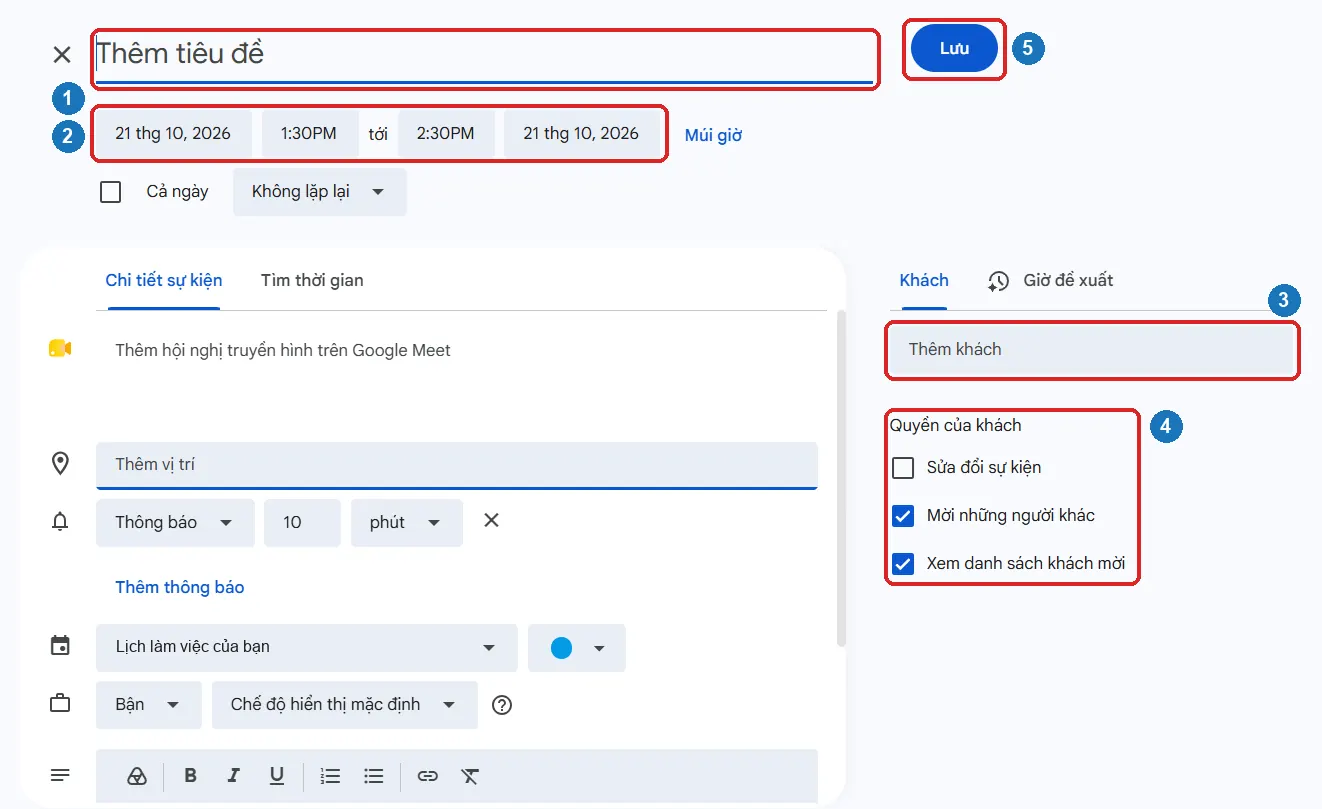This screenshot has height=809, width=1322.
Task: Open the Lịch làm việc của bạn dropdown
Action: (307, 647)
